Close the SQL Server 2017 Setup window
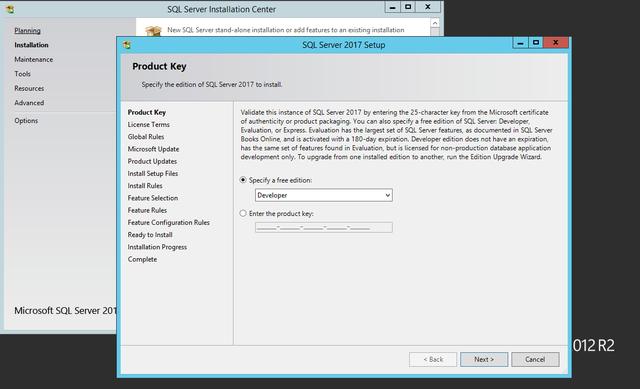This screenshot has height=389, width=640. (x=556, y=43)
